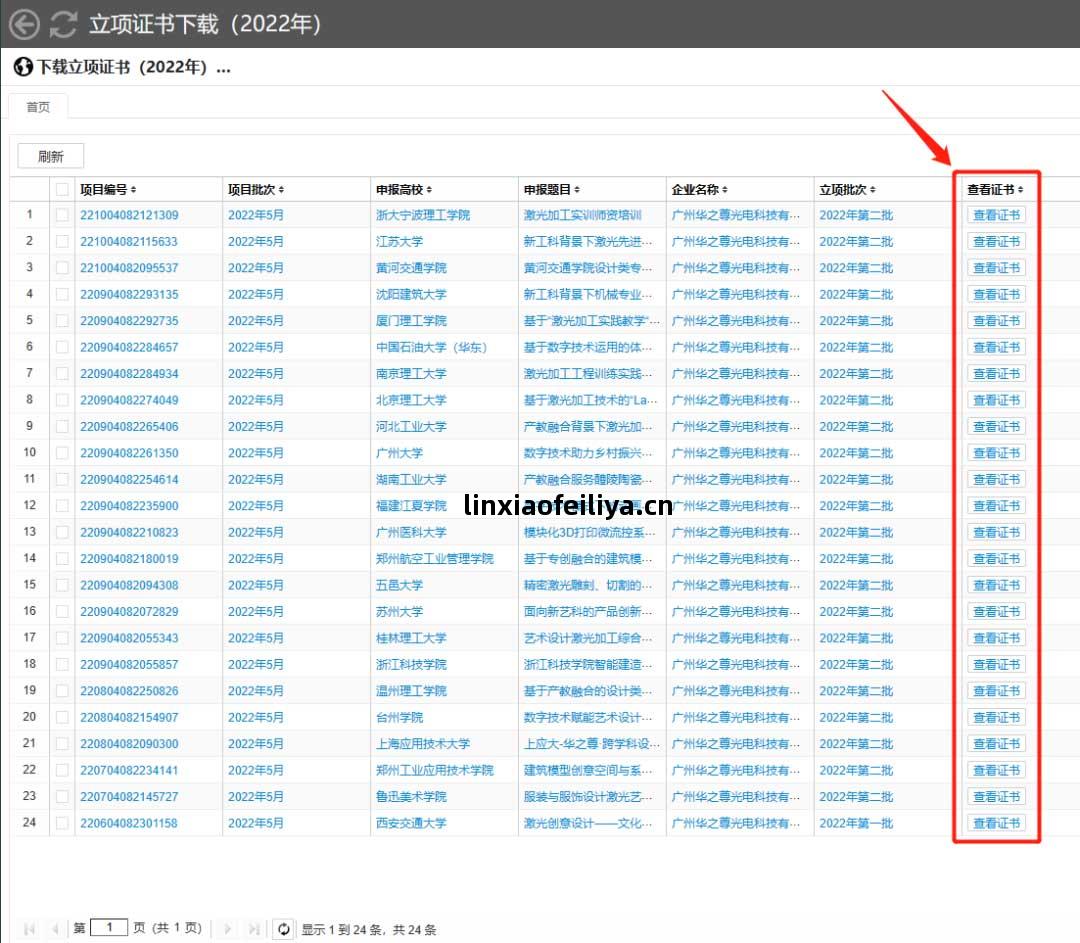Screen dimensions: 1080x943
Task: Click the 查看证书 column header
Action: click(995, 189)
